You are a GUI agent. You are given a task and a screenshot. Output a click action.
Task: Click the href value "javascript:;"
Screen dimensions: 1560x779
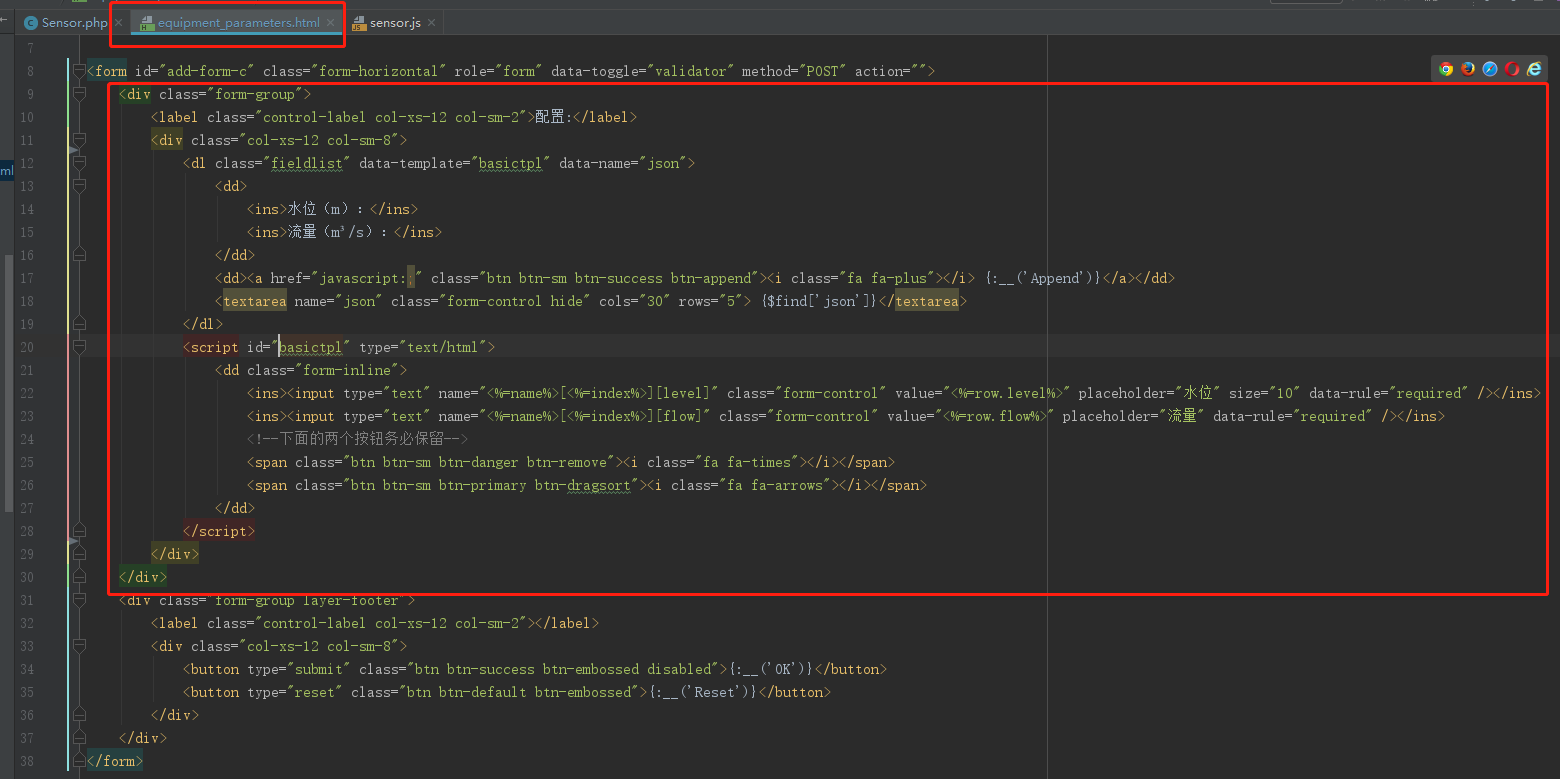[x=367, y=278]
